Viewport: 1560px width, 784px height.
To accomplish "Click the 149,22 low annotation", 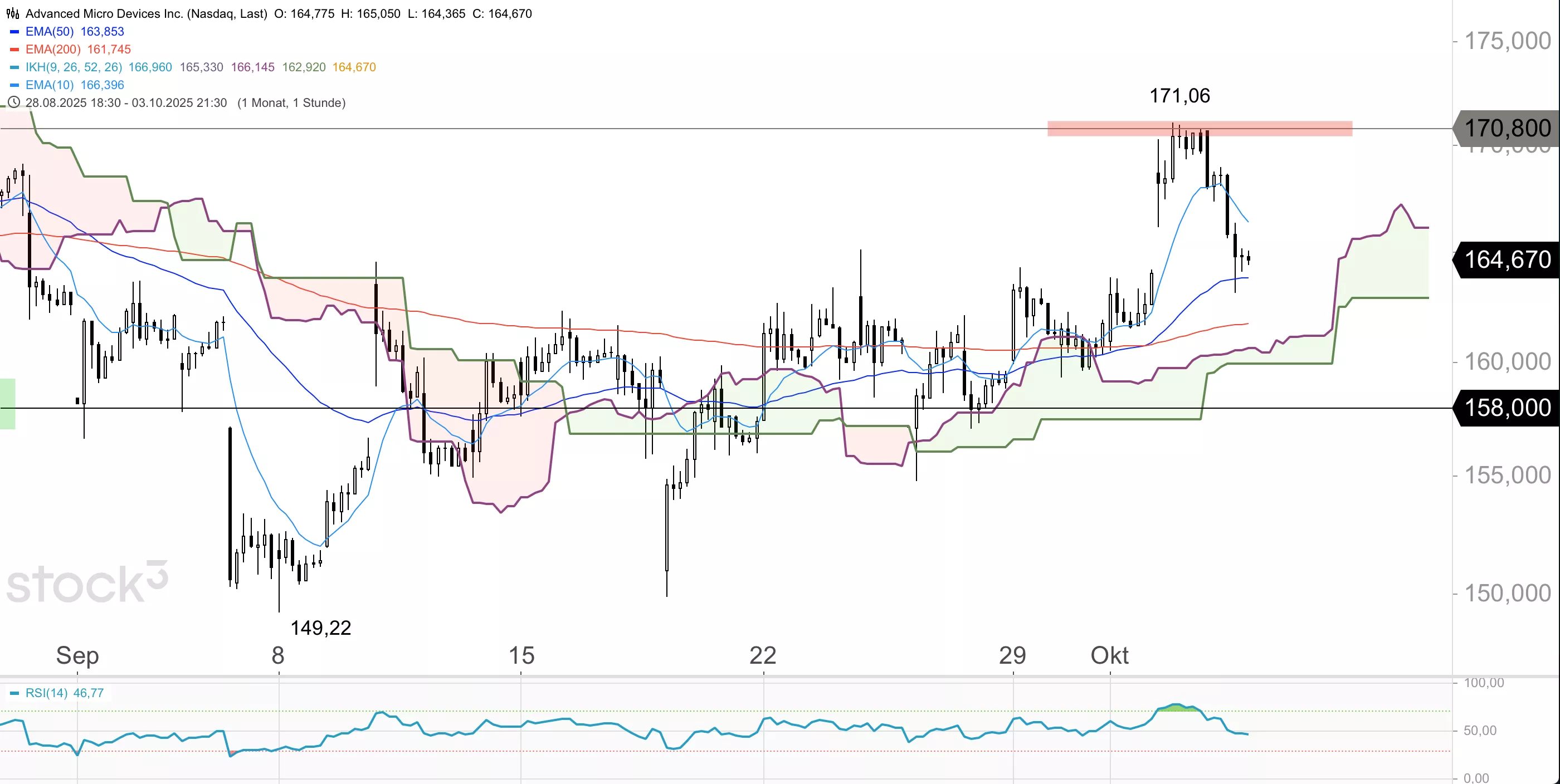I will coord(320,628).
